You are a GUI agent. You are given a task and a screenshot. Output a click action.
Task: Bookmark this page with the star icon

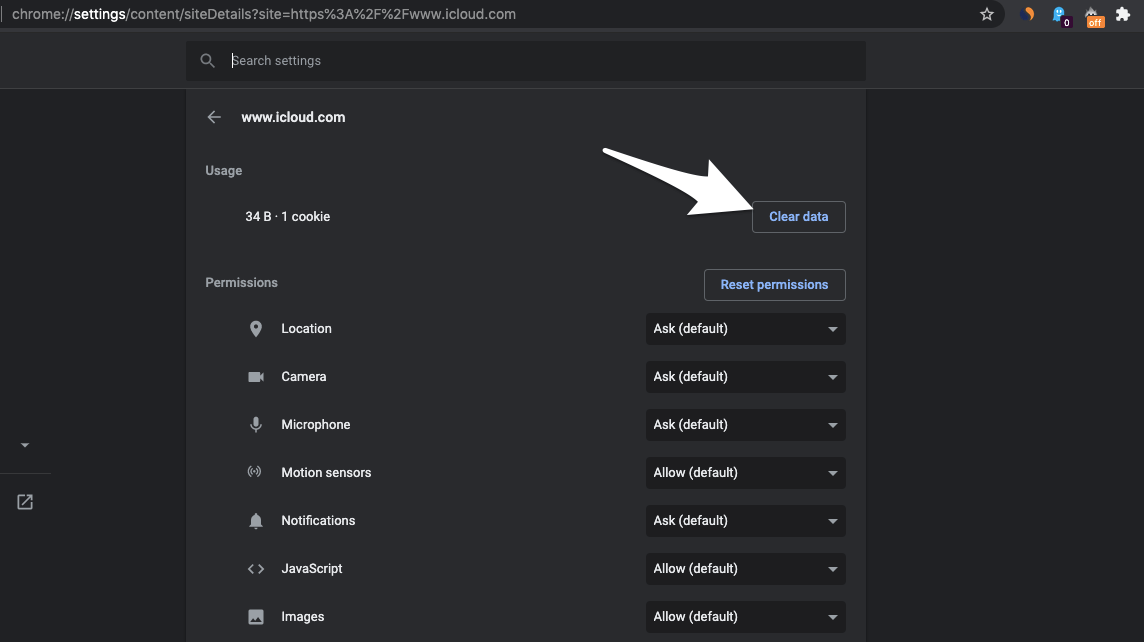tap(986, 15)
